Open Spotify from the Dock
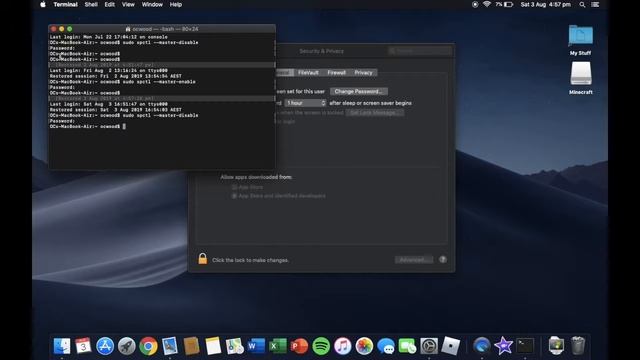This screenshot has height=360, width=640. pos(321,346)
